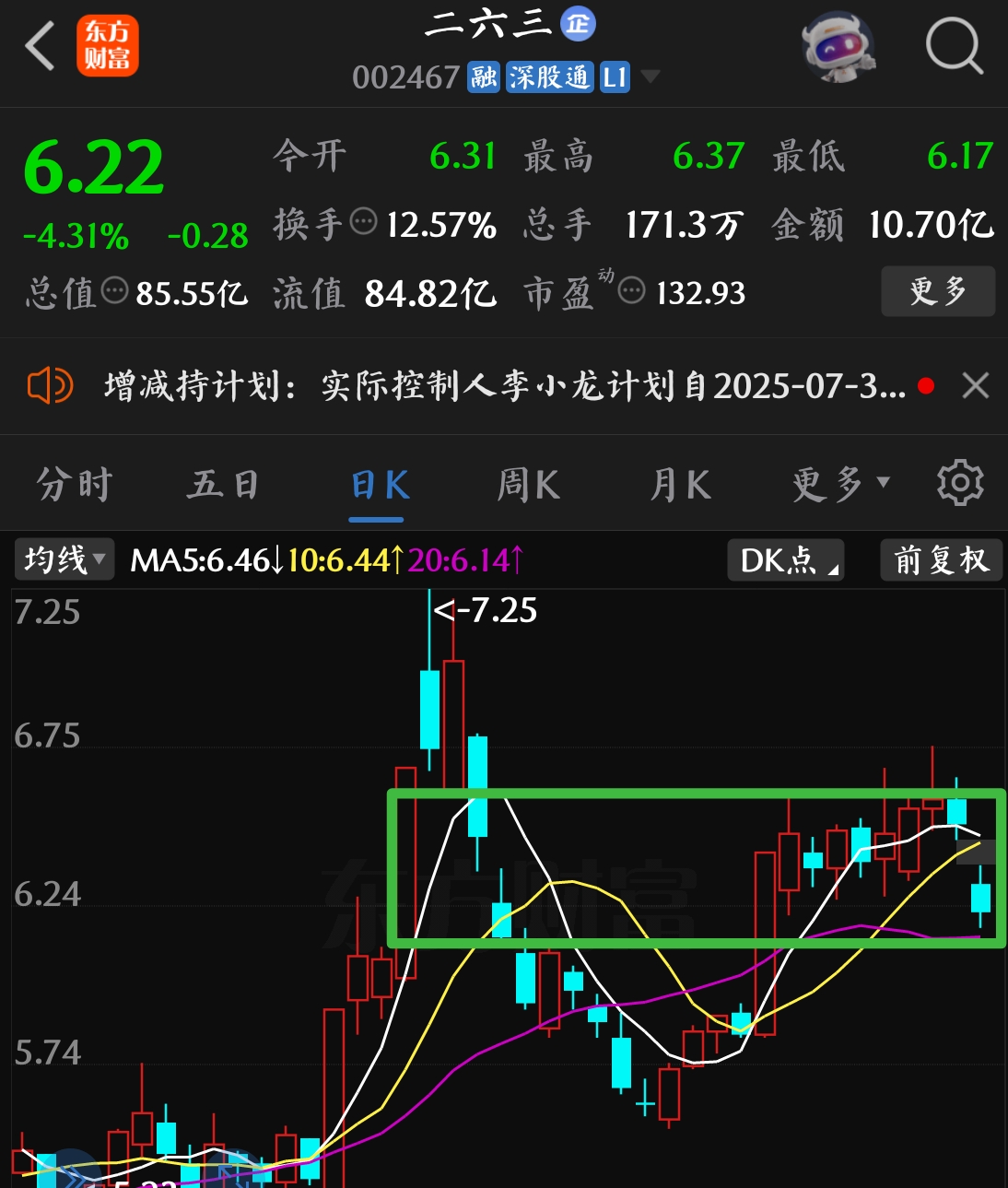Open the DK点 selector
Image resolution: width=1008 pixels, height=1188 pixels.
pyautogui.click(x=786, y=559)
